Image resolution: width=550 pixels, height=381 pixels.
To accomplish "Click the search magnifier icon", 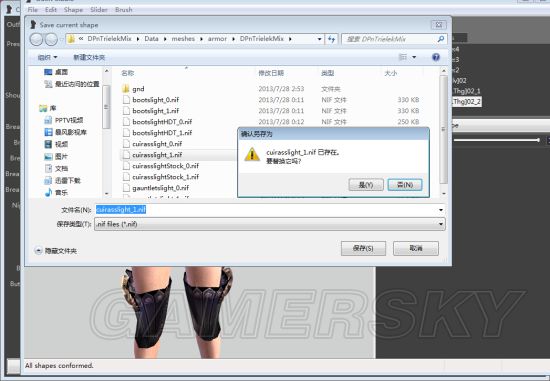I will pyautogui.click(x=441, y=39).
